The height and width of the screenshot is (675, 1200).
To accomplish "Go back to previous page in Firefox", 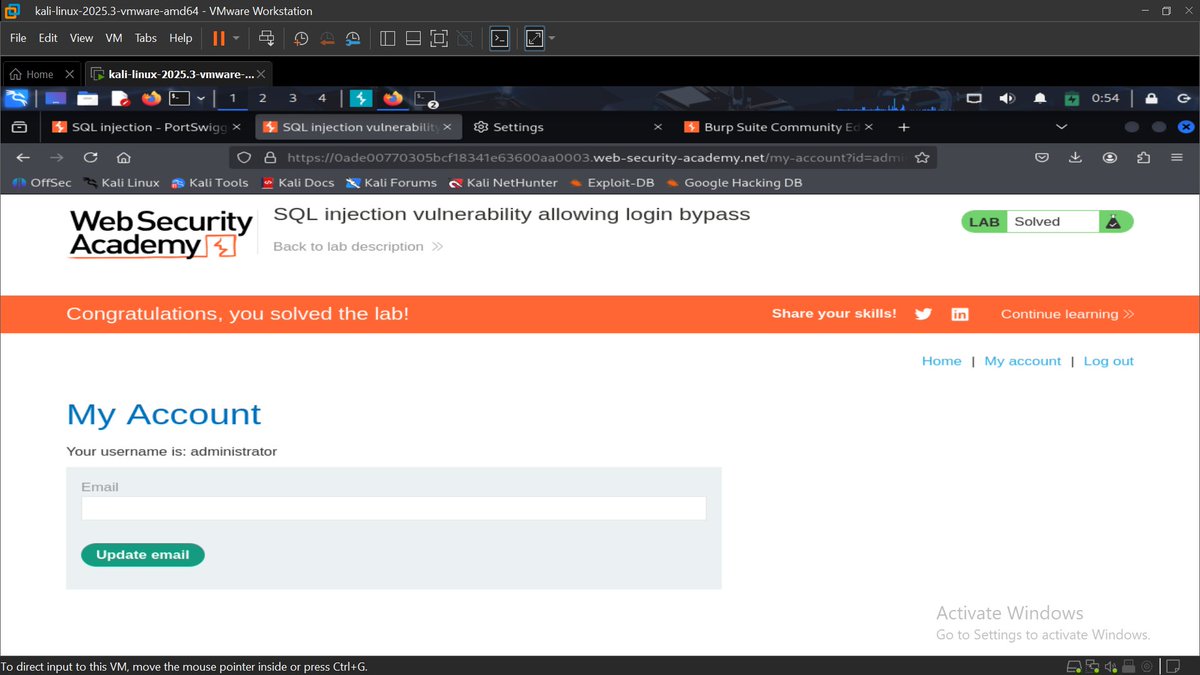I will pyautogui.click(x=23, y=157).
